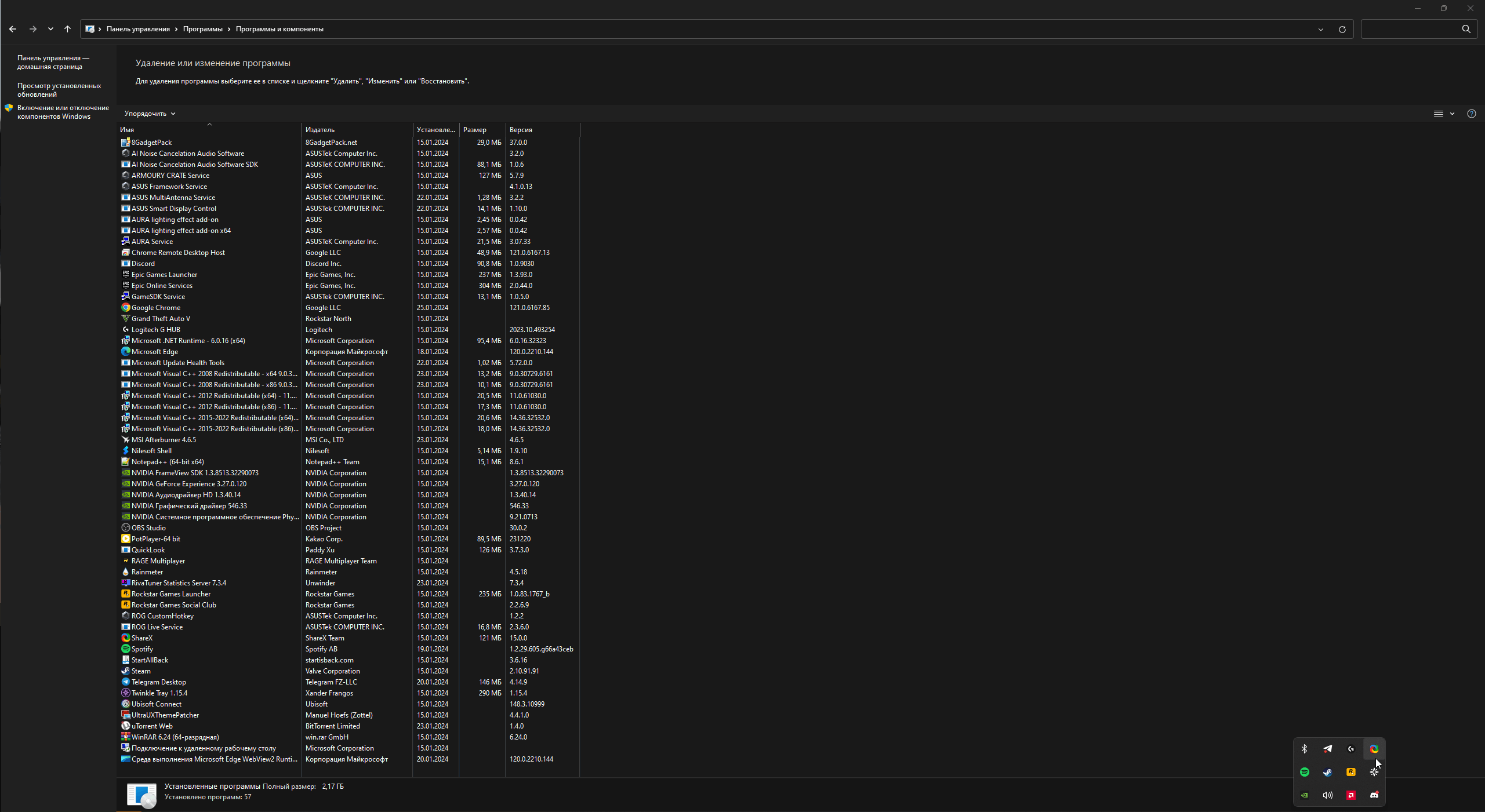Screen dimensions: 1485x812
Task: Select Telegram Desktop in the list
Action: [349, 682]
